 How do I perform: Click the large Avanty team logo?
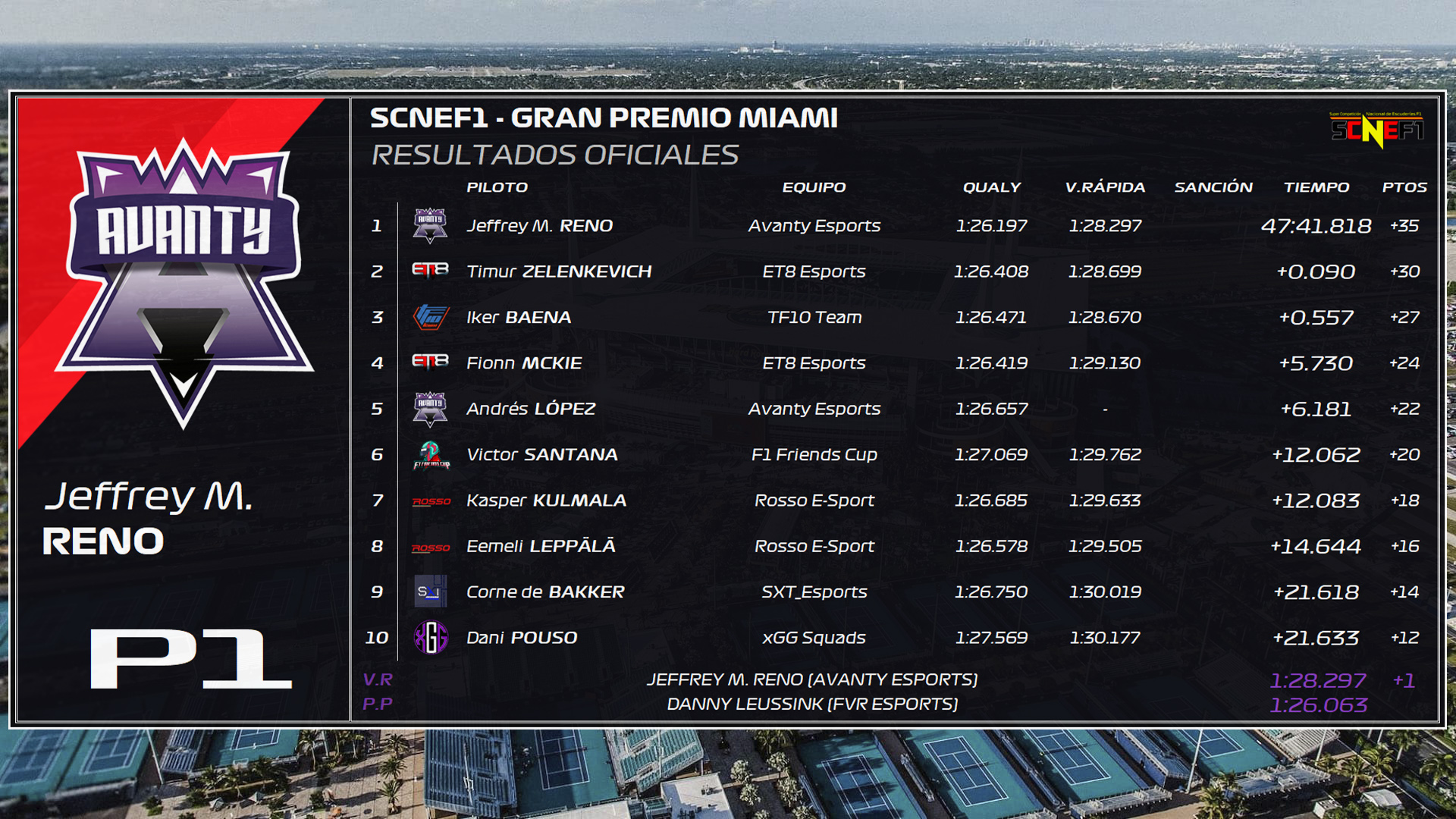(184, 283)
